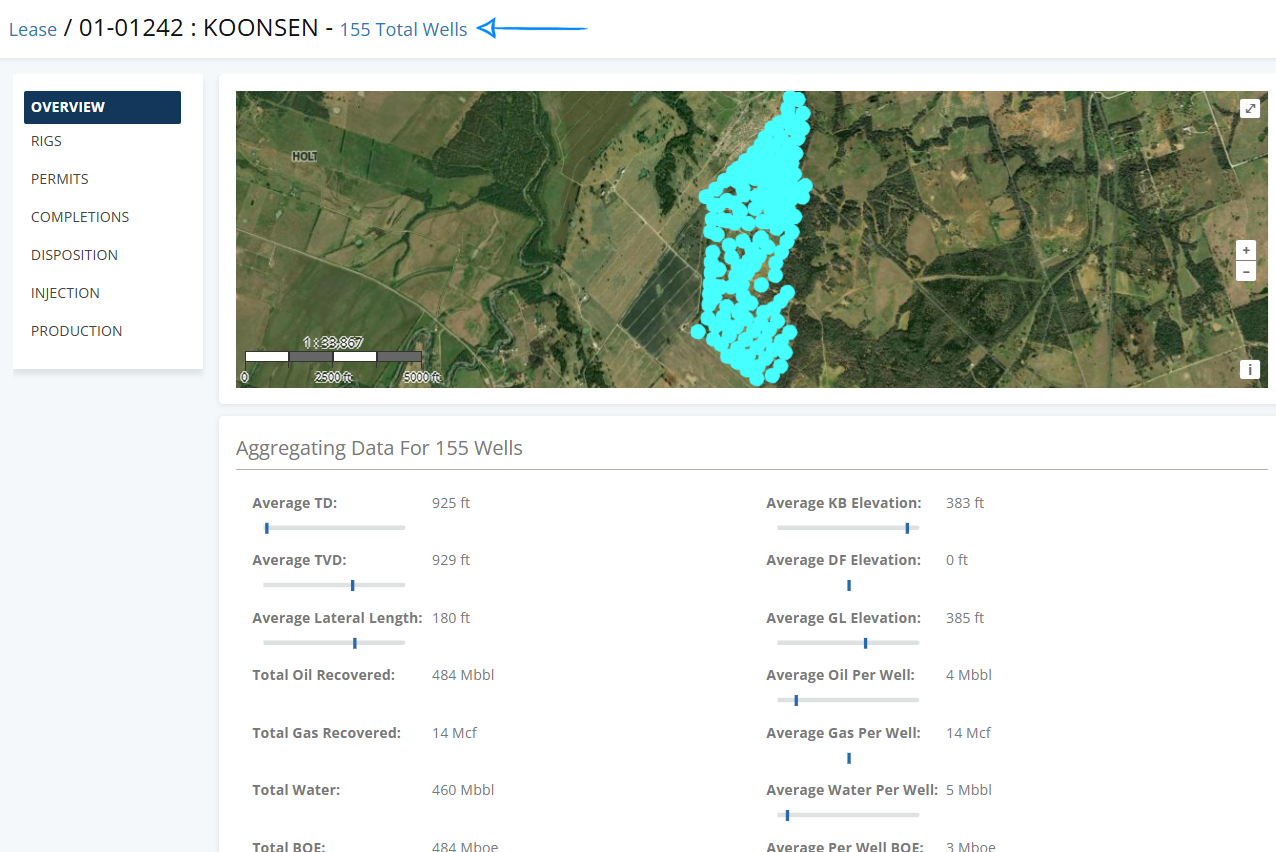Image resolution: width=1276 pixels, height=852 pixels.
Task: Open the 155 Total Wells link
Action: click(x=403, y=30)
